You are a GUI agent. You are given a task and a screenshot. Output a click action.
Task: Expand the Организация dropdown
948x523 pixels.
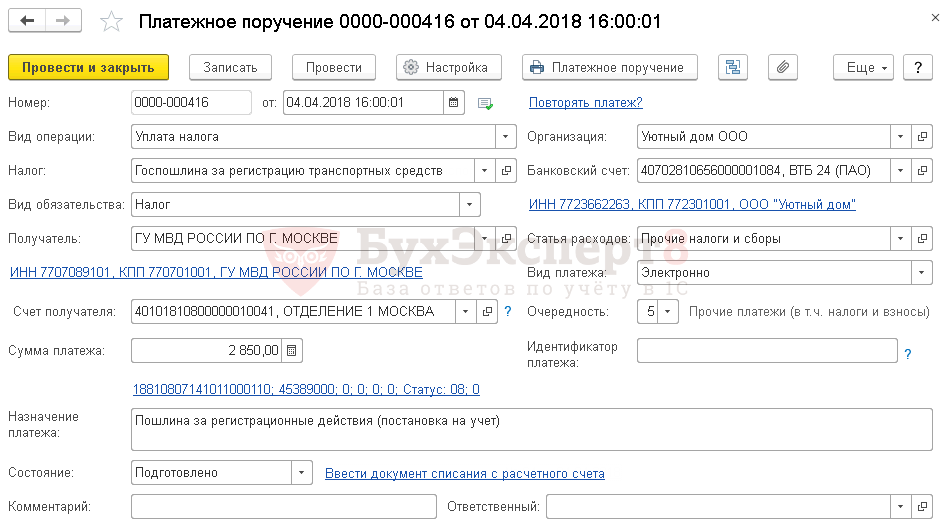[x=901, y=137]
